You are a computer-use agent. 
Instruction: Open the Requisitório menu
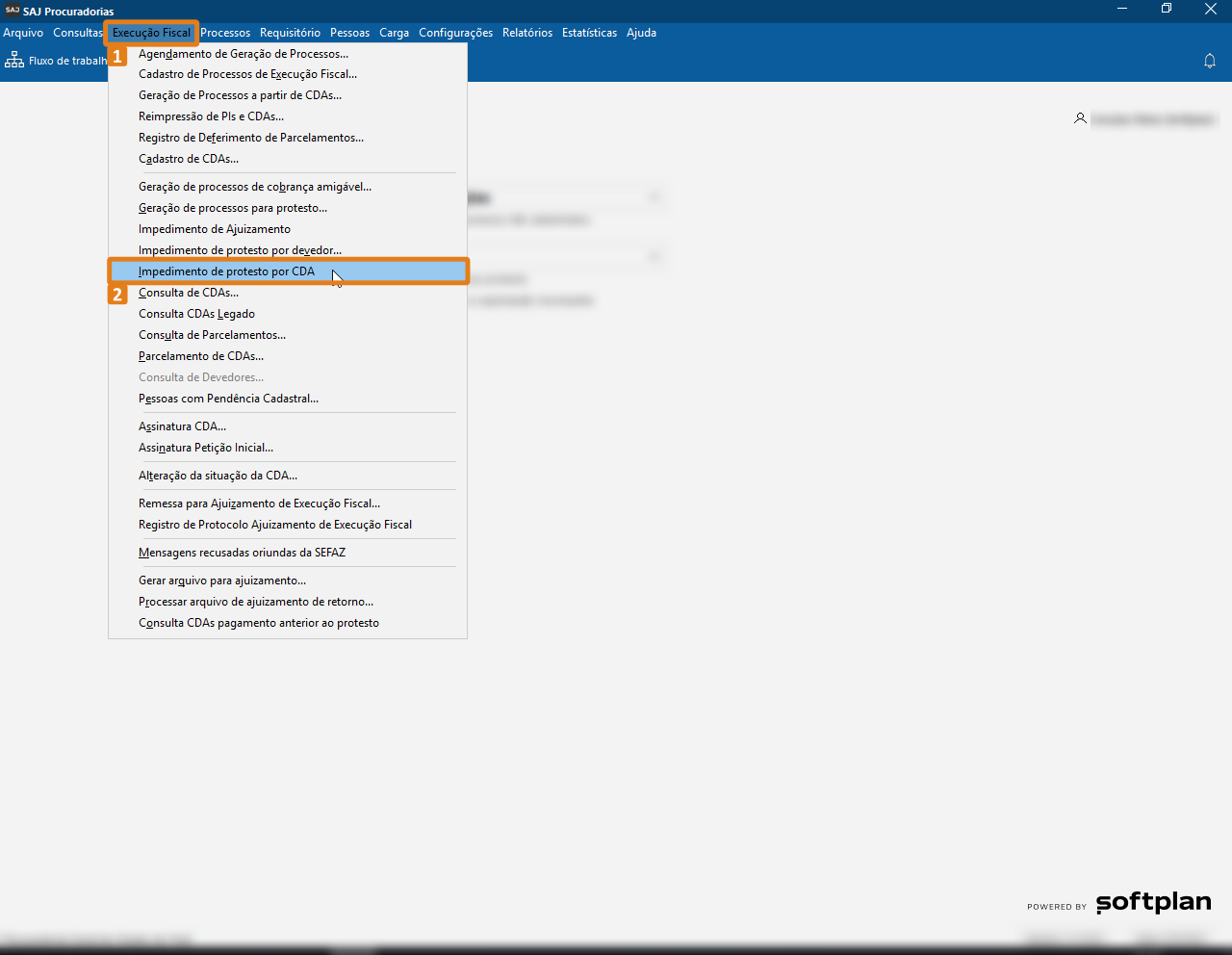pos(290,33)
